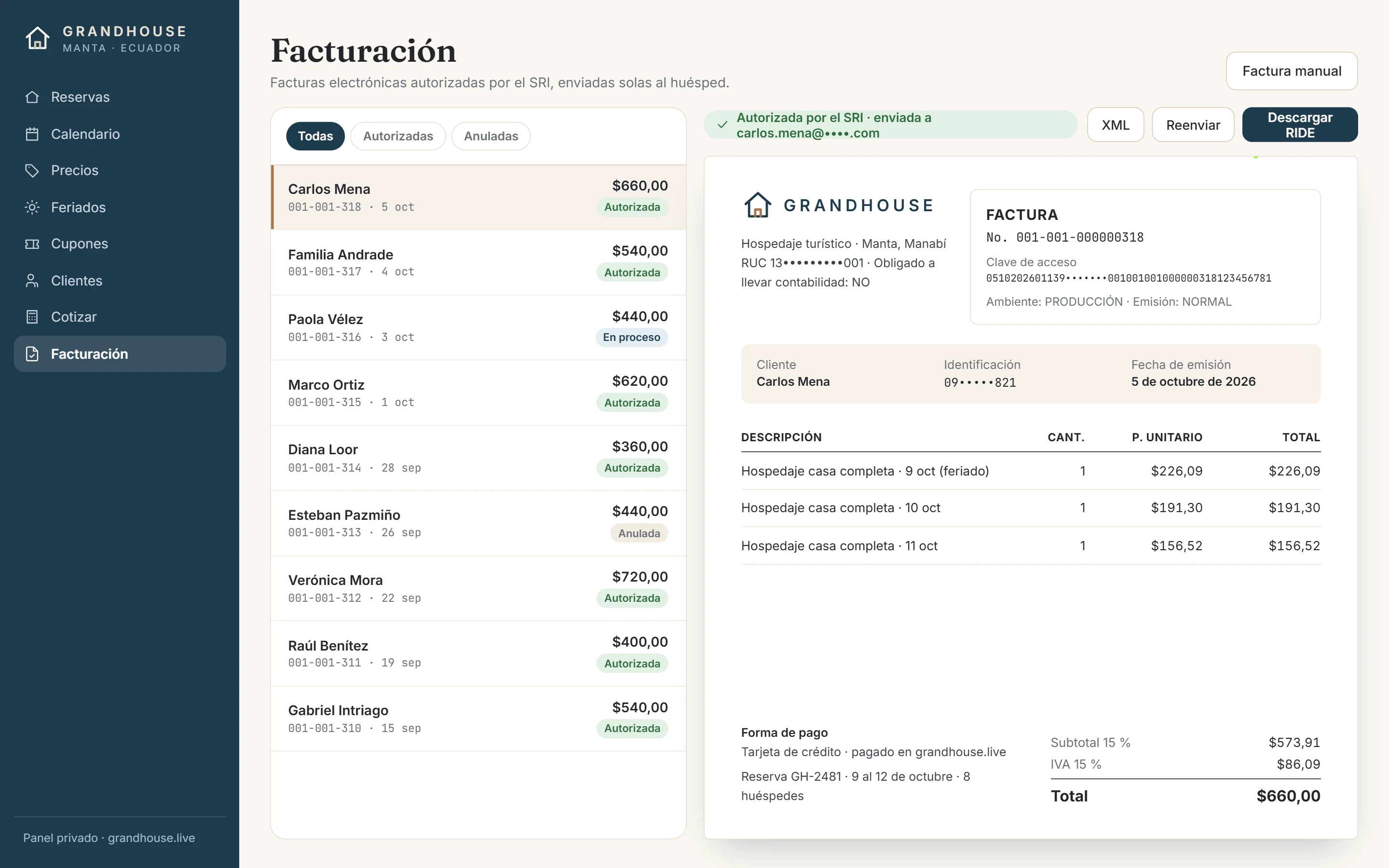Image resolution: width=1389 pixels, height=868 pixels.
Task: Go to Clientes section
Action: tap(120, 281)
